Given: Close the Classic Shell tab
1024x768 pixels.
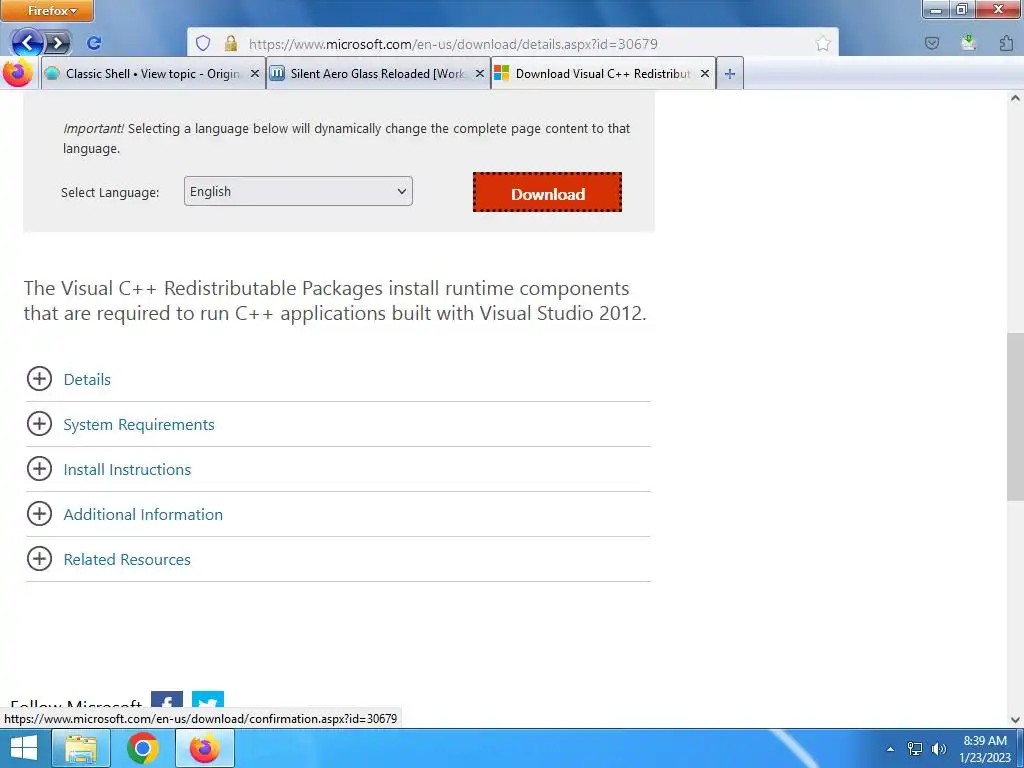Looking at the screenshot, I should click(x=255, y=74).
